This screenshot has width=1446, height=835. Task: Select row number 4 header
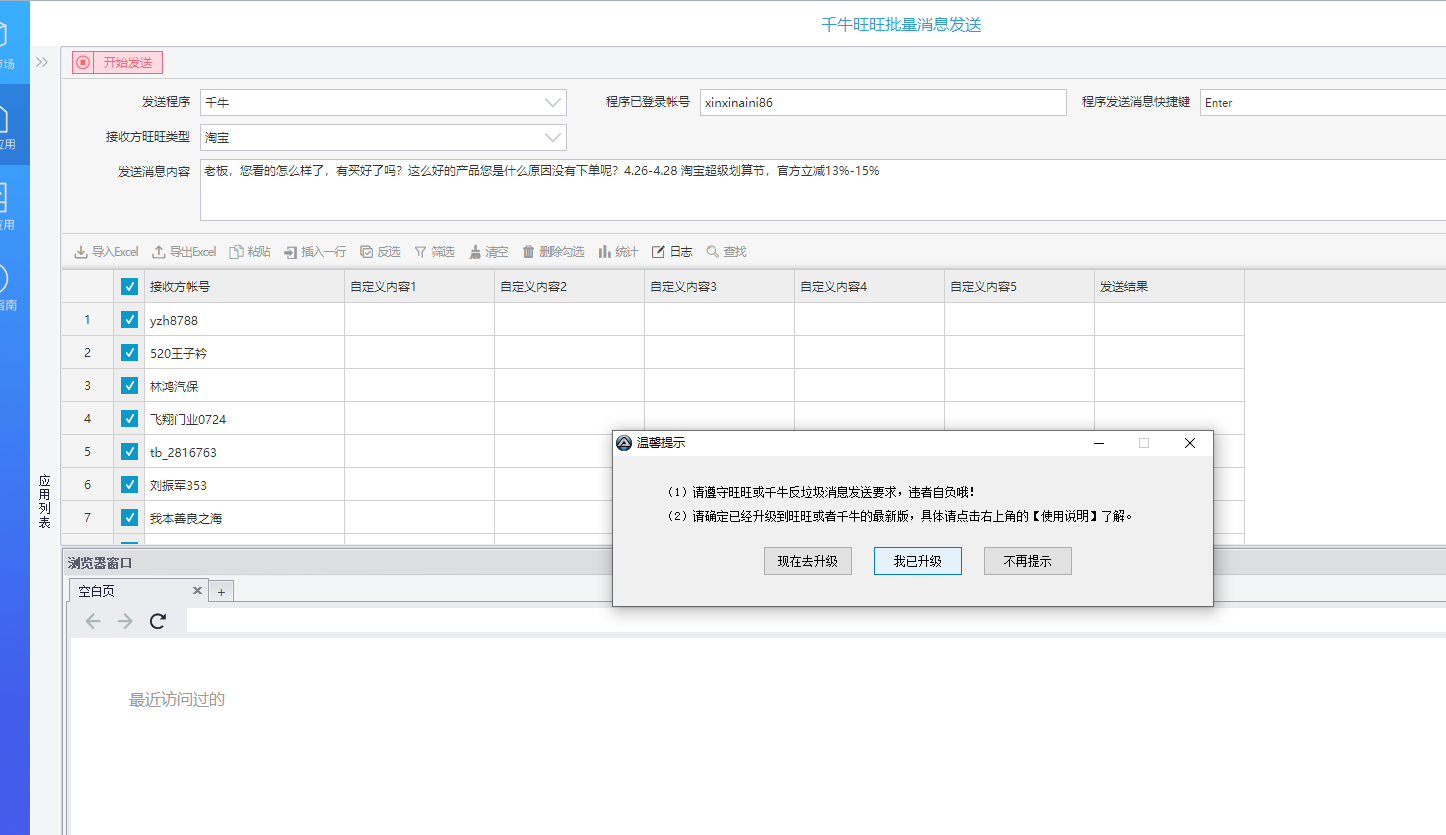coord(87,419)
